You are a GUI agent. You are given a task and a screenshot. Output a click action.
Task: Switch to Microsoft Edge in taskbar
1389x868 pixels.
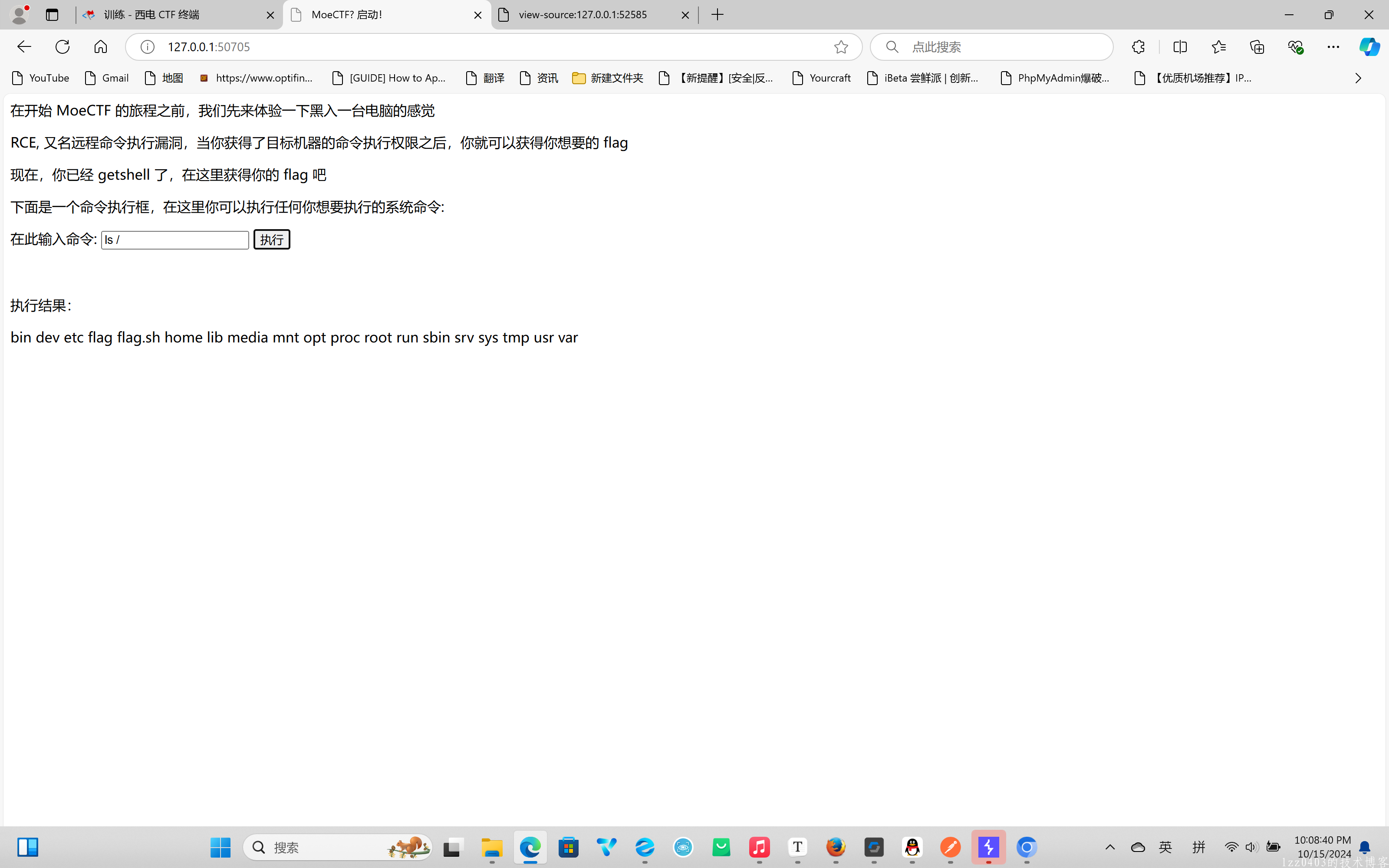530,847
